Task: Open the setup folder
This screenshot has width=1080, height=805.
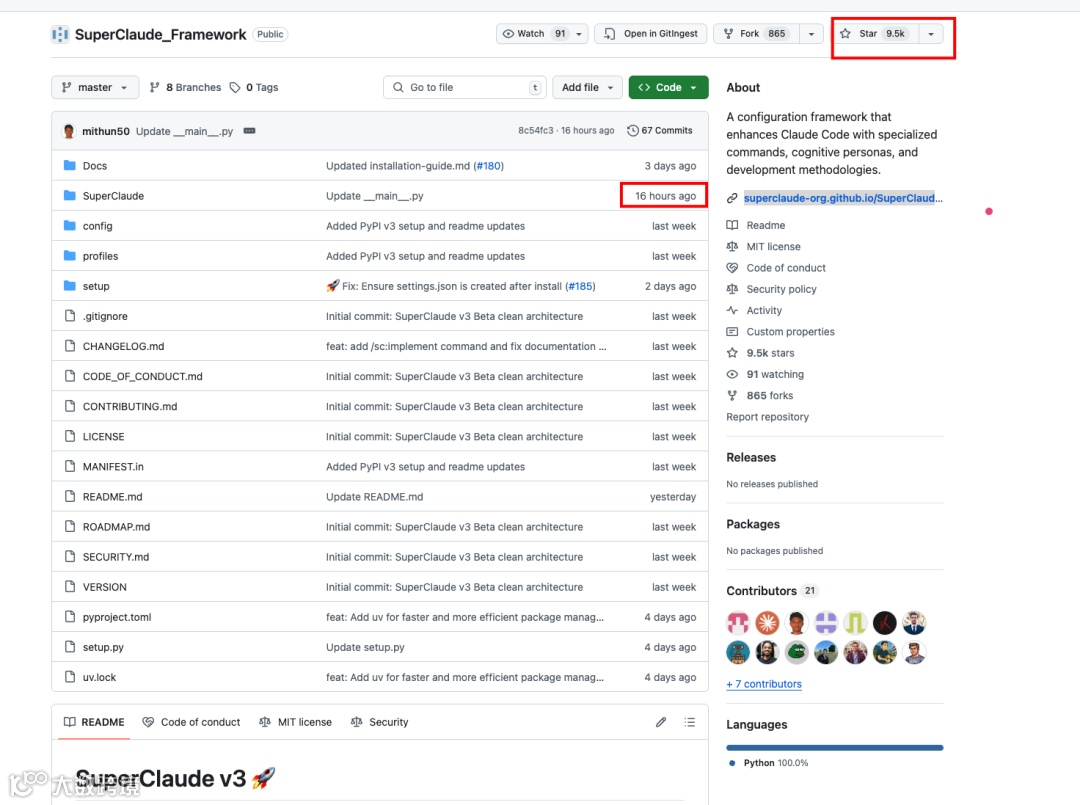Action: (96, 286)
